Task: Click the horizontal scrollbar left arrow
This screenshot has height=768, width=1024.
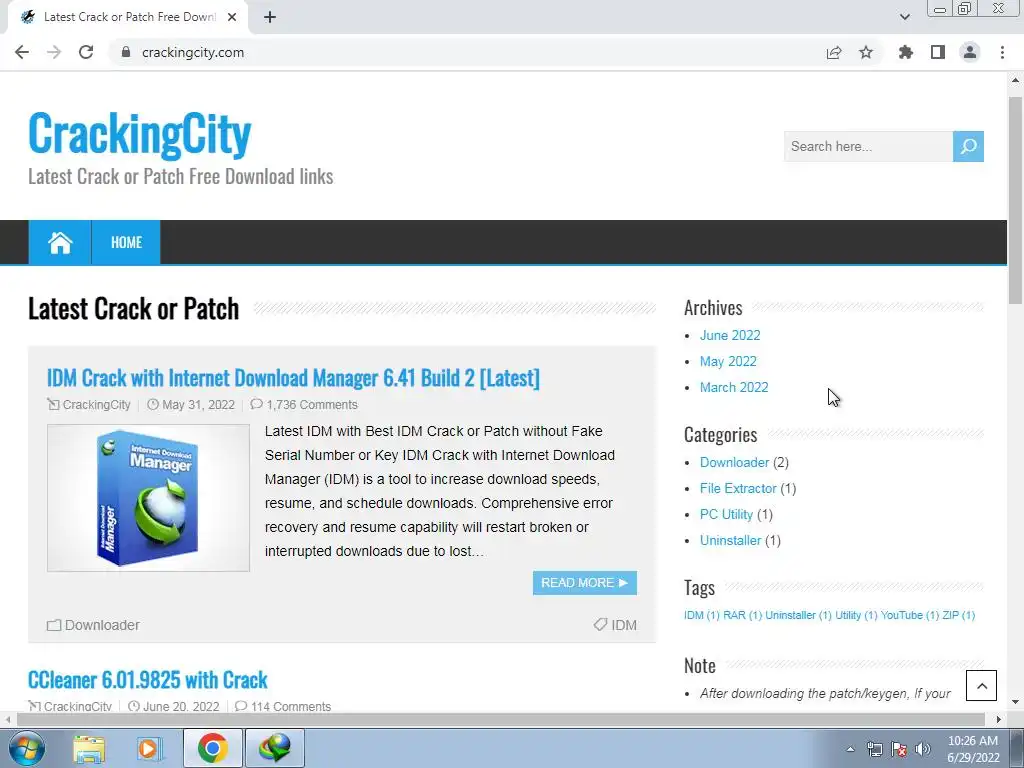Action: [8, 720]
